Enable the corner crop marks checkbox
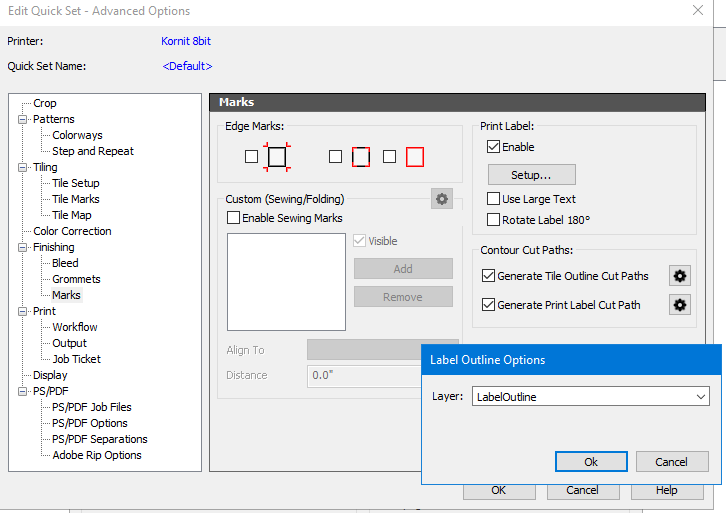The image size is (726, 513). coord(251,157)
